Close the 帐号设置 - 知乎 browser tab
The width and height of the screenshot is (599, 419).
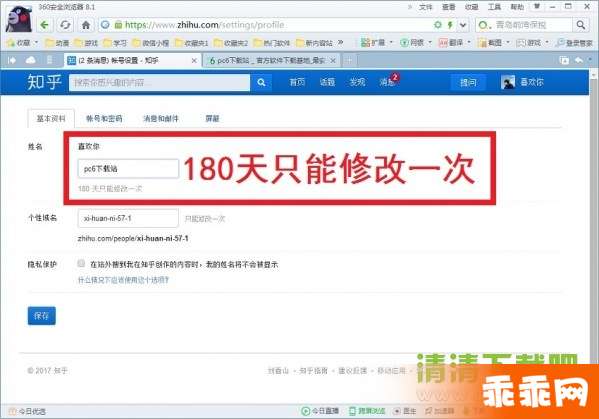[194, 60]
